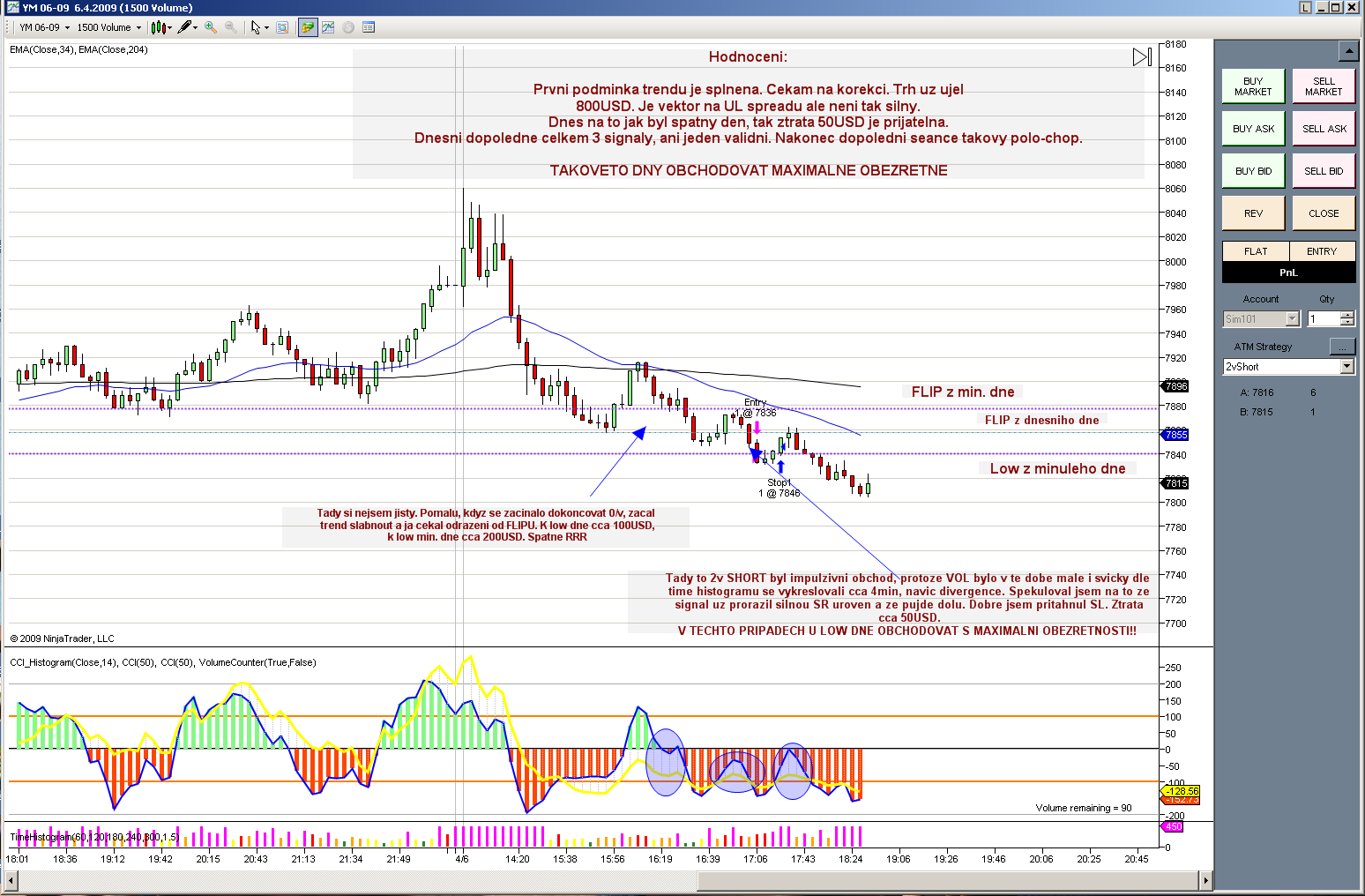The image size is (1365, 896).
Task: Open the indicators chart icon
Action: 328,27
